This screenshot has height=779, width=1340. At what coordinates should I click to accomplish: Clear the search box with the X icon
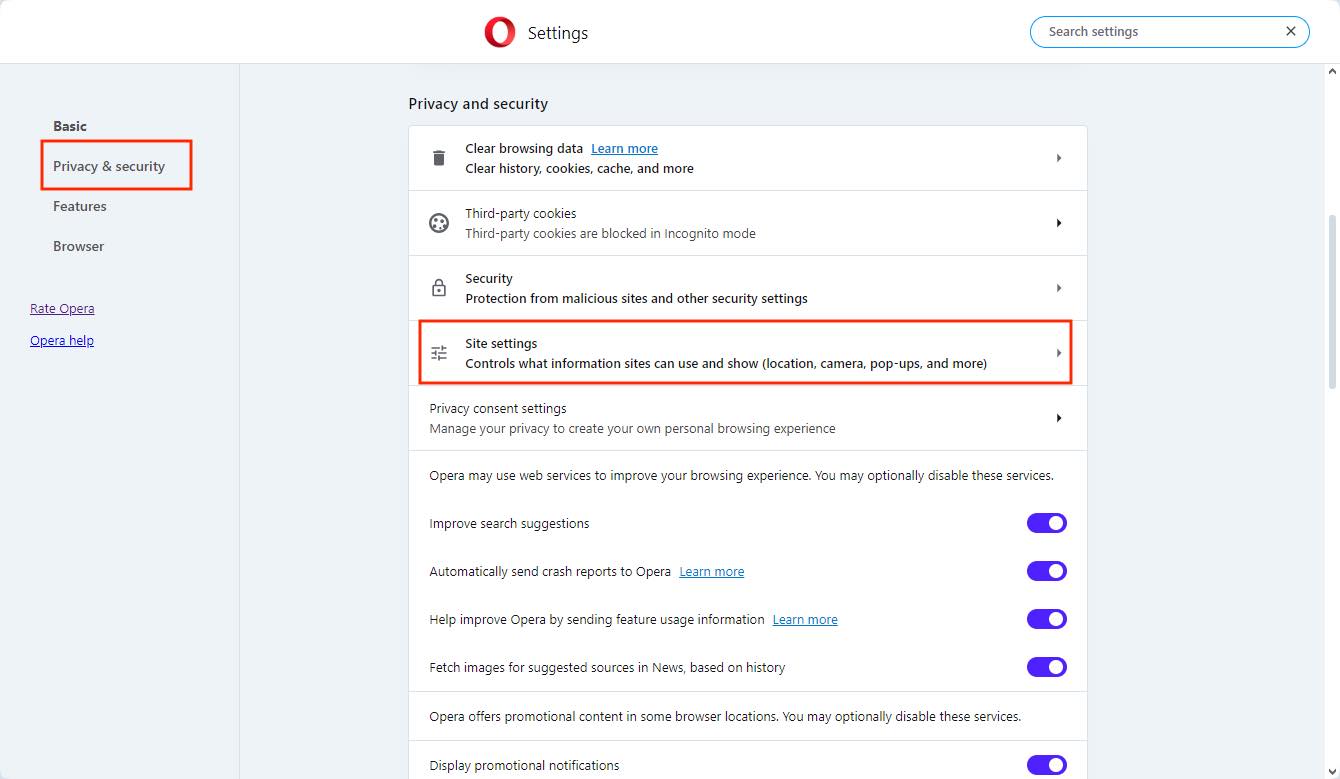pos(1291,32)
